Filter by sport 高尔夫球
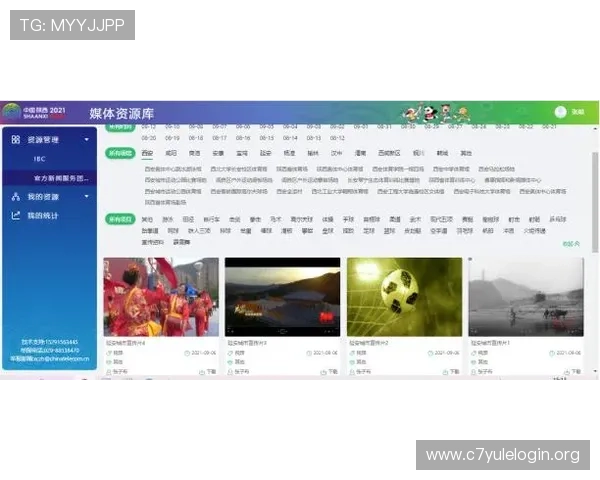 (x=302, y=219)
